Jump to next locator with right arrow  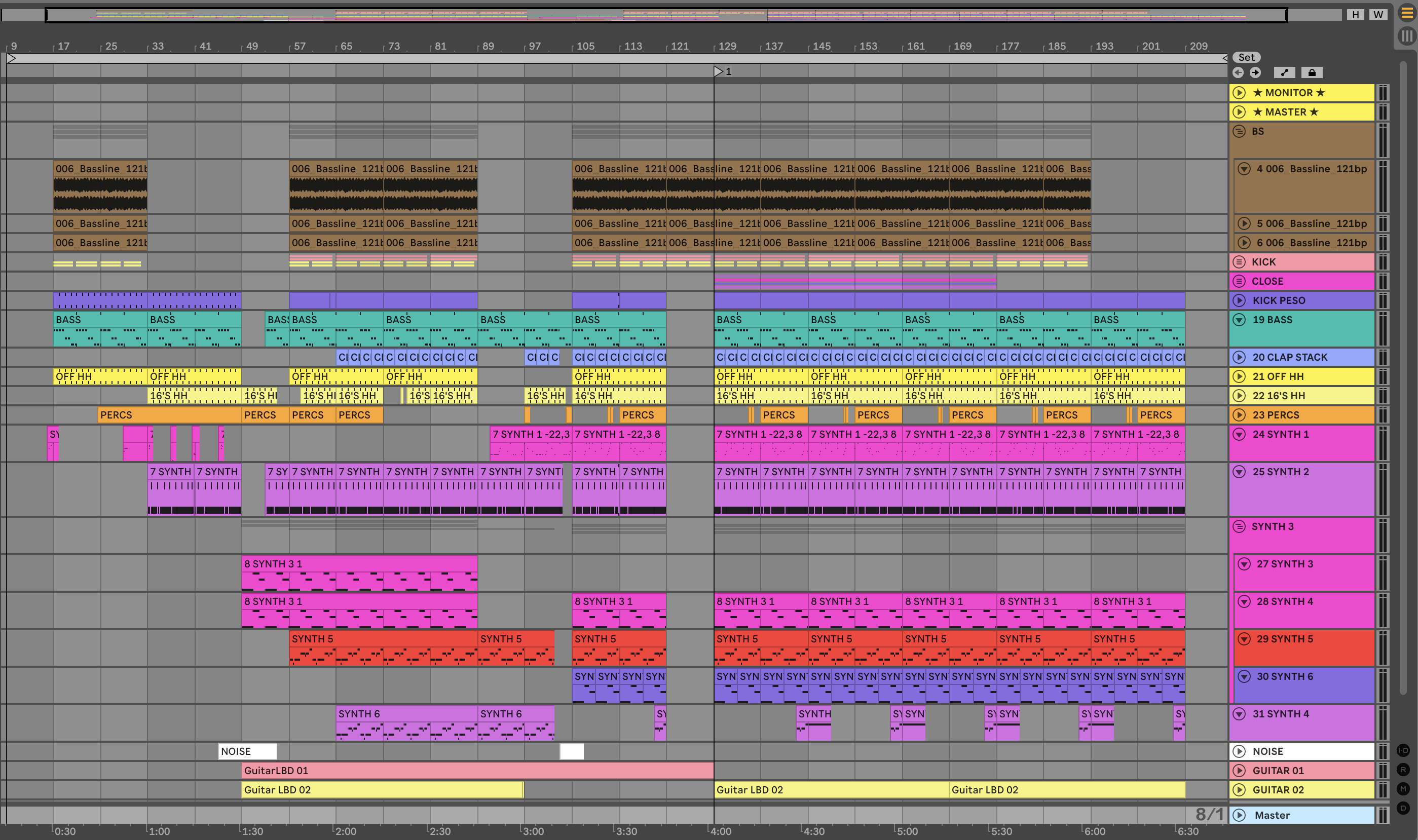coord(1255,72)
